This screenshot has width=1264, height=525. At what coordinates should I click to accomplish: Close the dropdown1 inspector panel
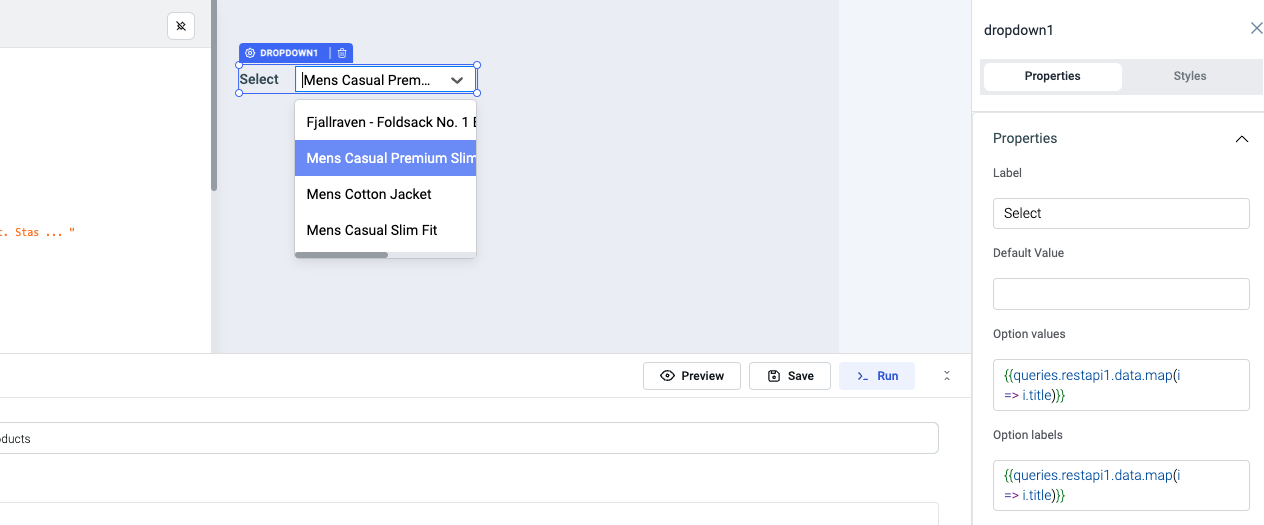coord(1256,29)
